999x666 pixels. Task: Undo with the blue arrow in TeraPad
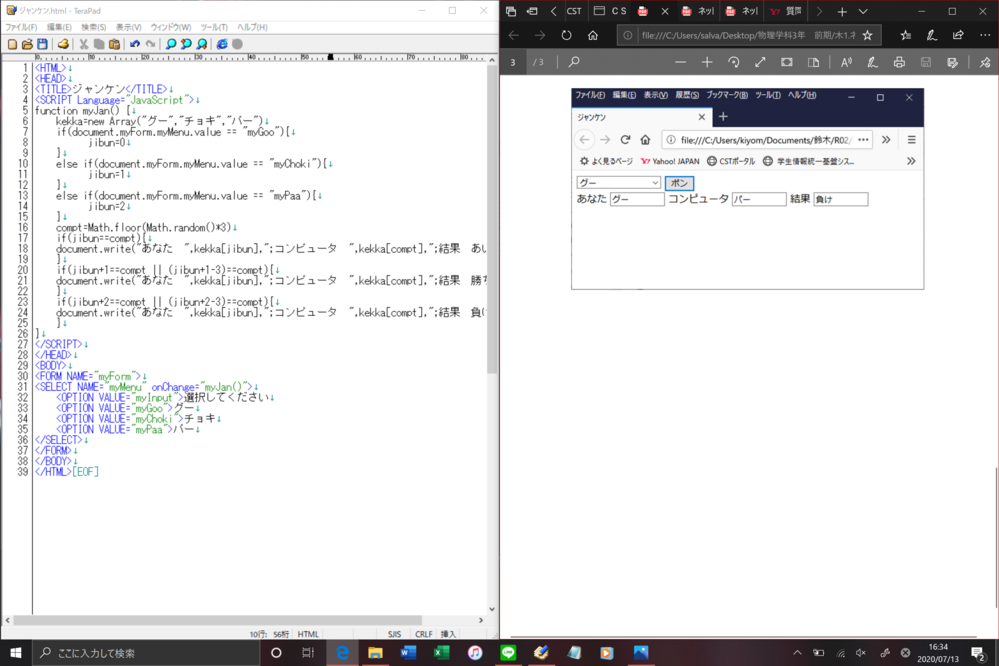(135, 44)
